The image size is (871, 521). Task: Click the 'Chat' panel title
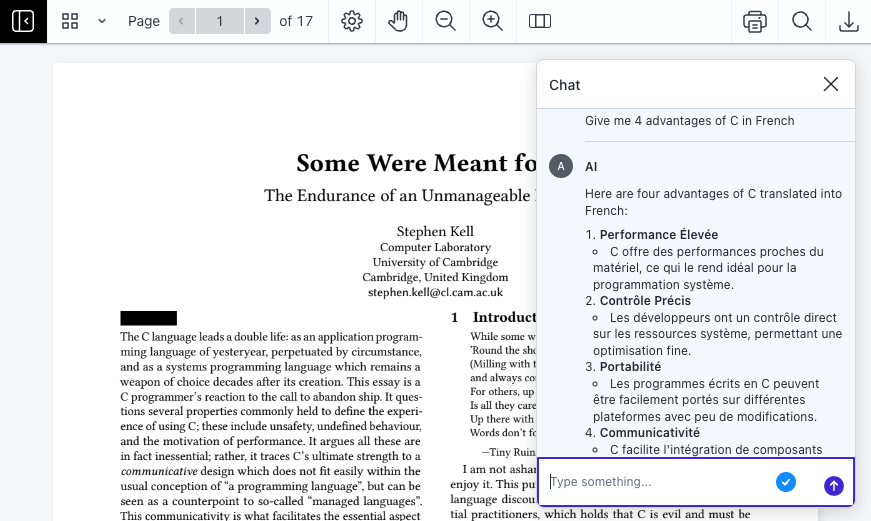564,85
